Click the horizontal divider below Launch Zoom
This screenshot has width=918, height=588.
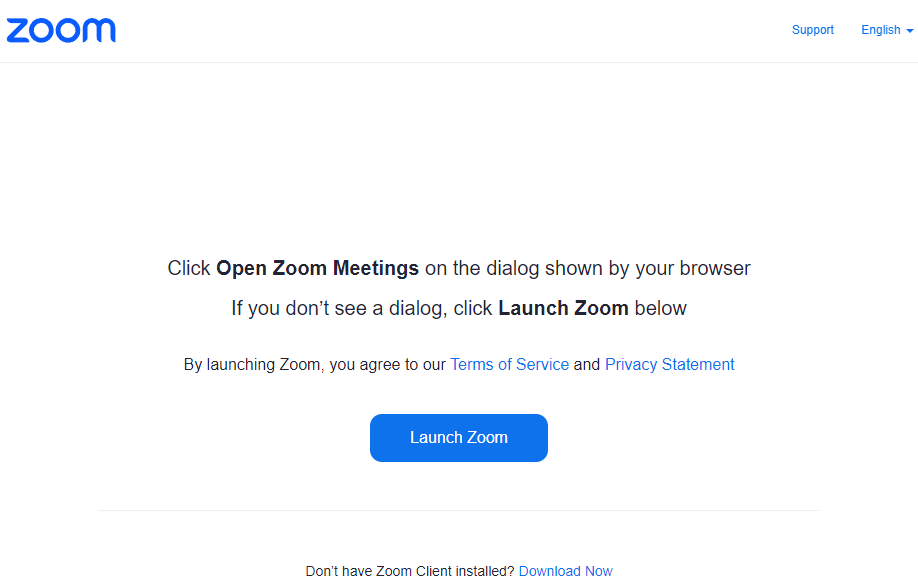click(459, 510)
